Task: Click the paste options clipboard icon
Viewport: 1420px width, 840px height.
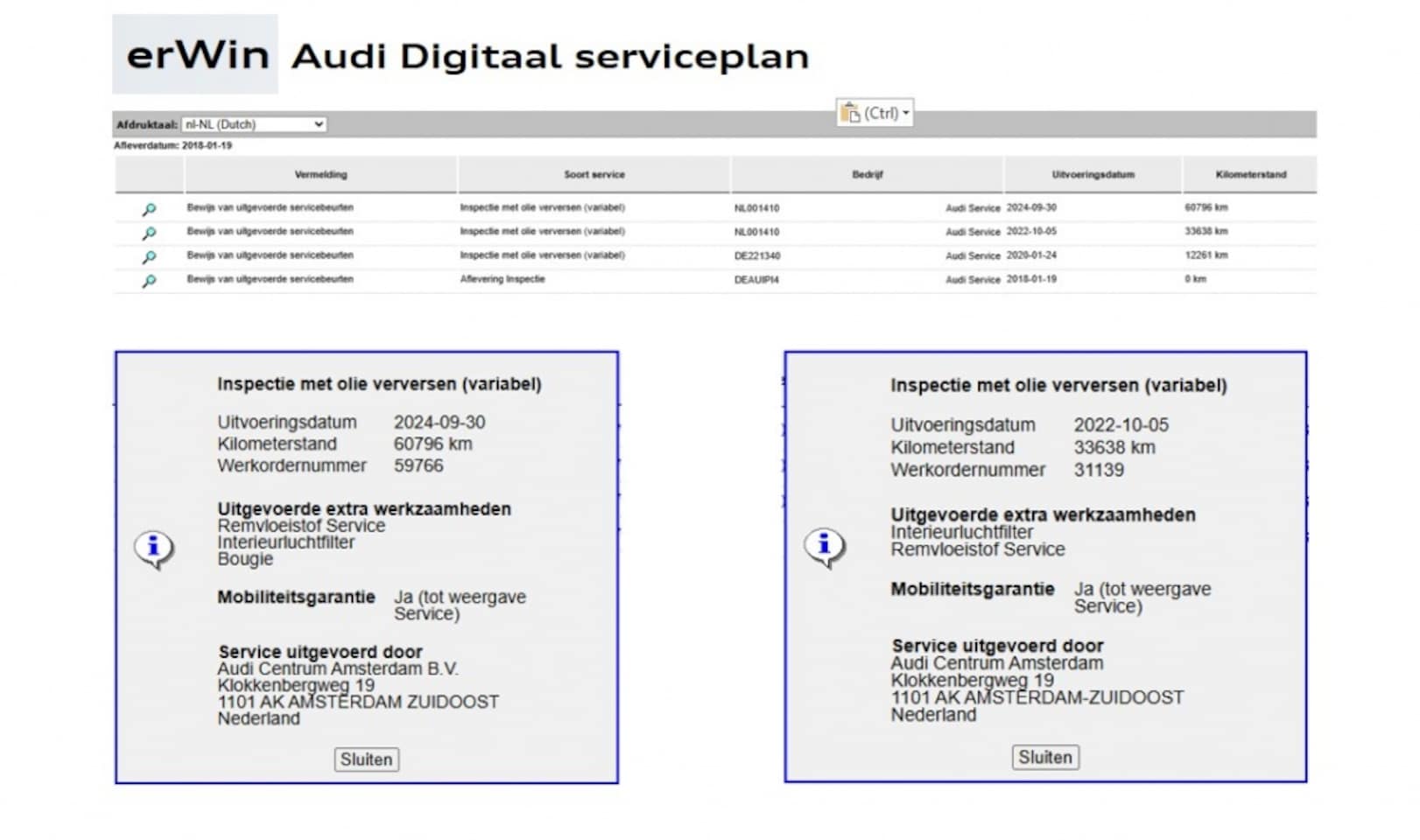Action: [x=850, y=113]
